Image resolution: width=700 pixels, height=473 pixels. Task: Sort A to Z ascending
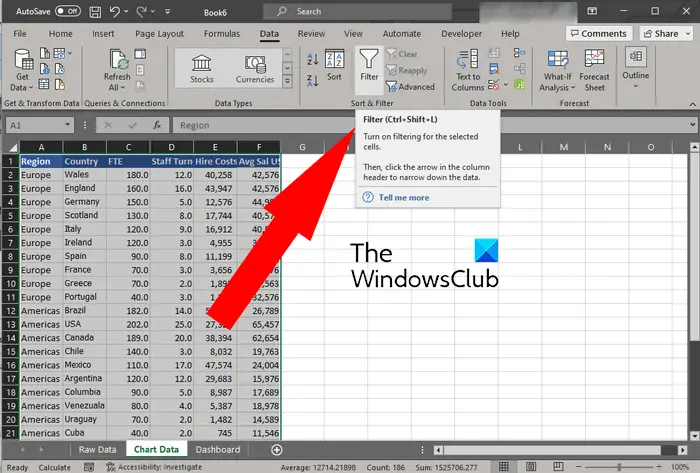[x=312, y=58]
